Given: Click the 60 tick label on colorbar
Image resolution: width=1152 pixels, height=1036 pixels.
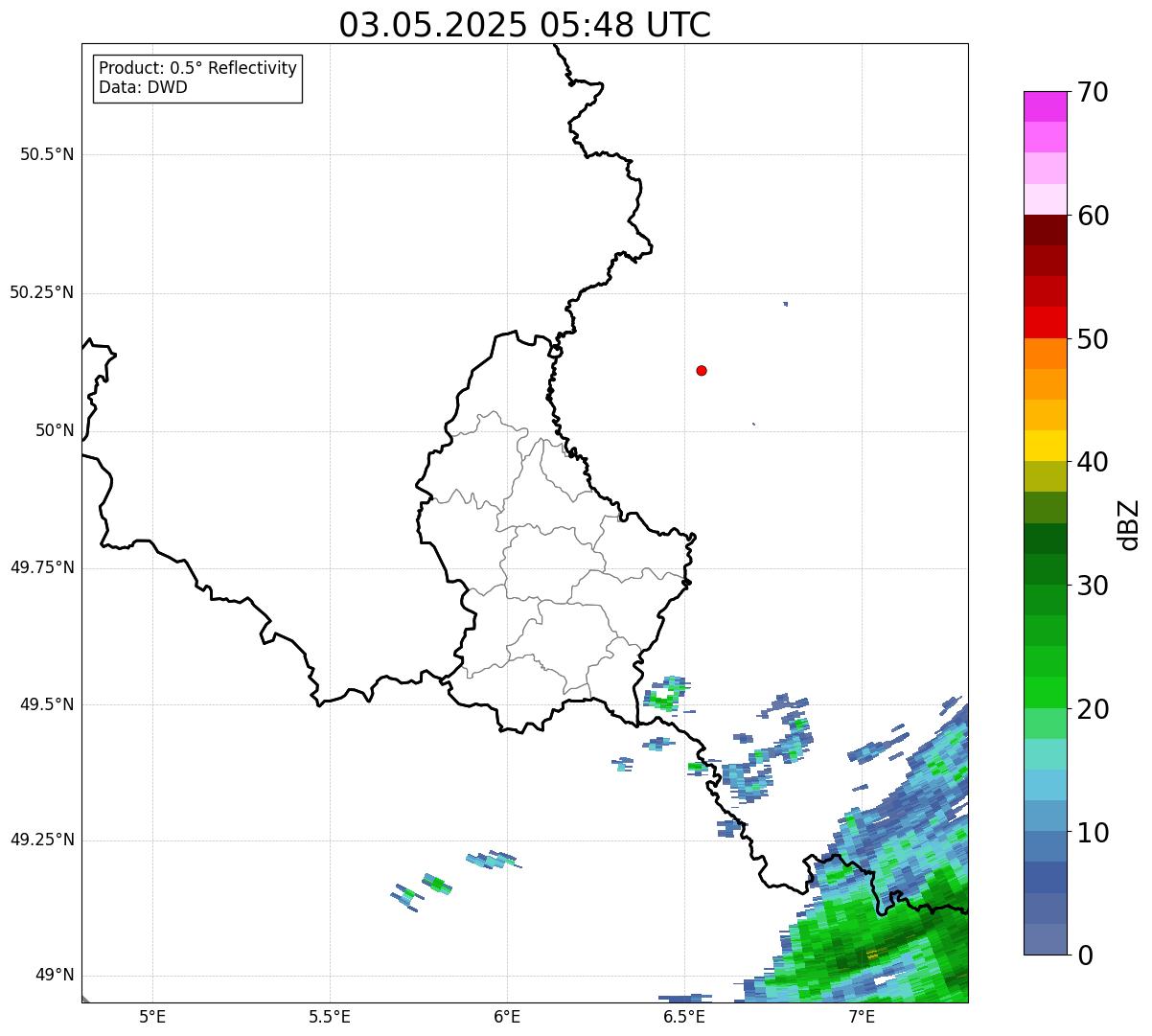Looking at the screenshot, I should click(1093, 216).
